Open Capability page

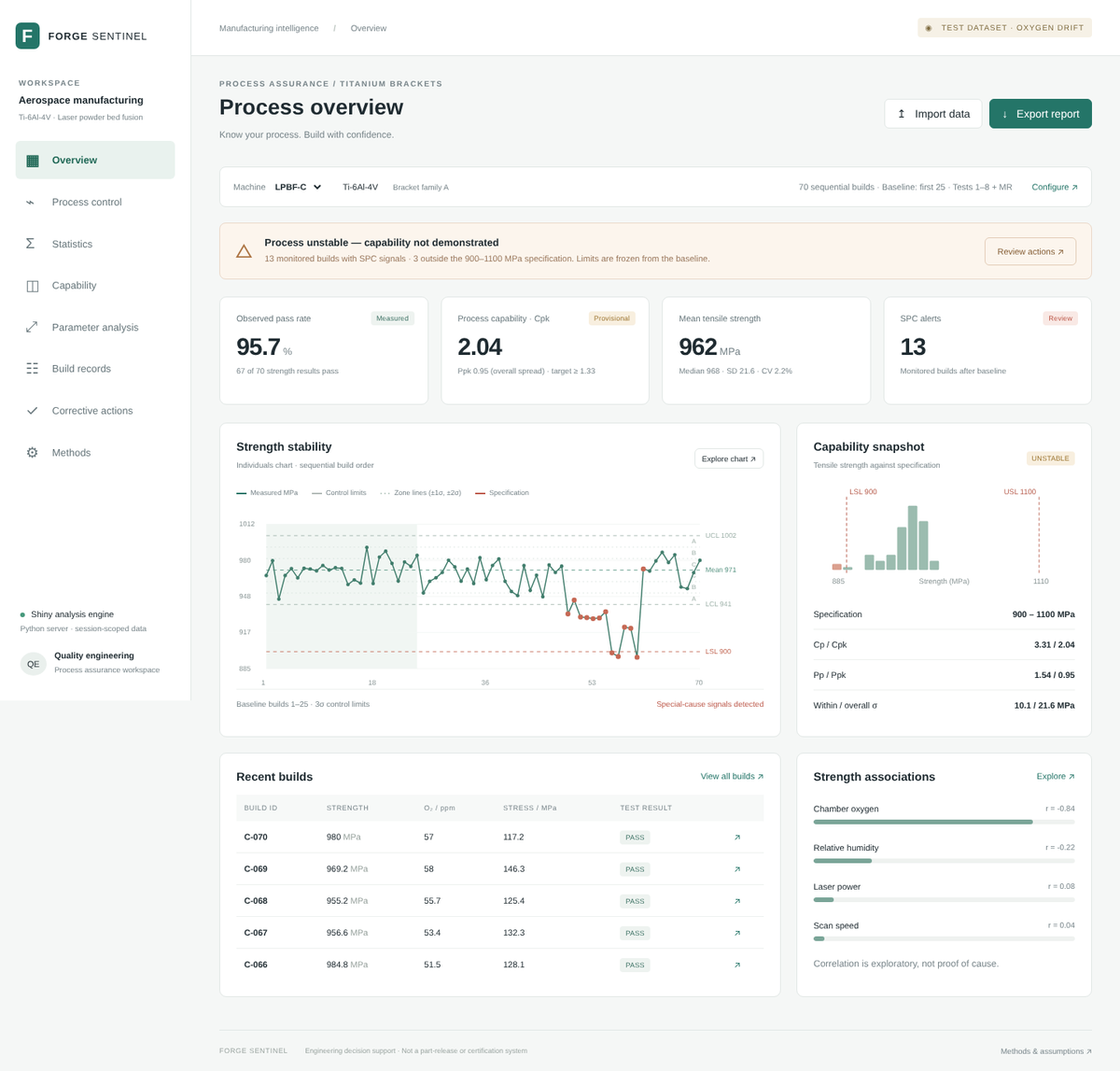pos(95,286)
